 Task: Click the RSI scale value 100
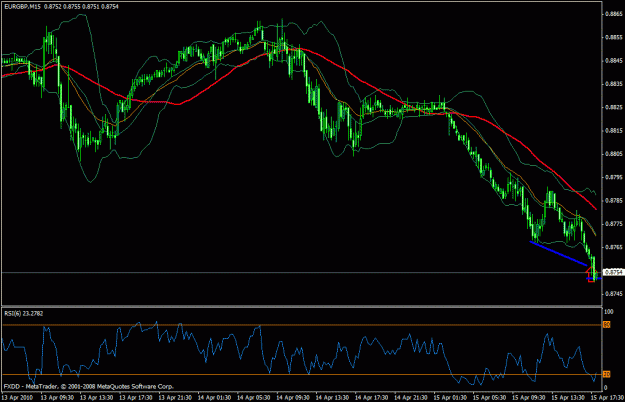click(x=609, y=312)
